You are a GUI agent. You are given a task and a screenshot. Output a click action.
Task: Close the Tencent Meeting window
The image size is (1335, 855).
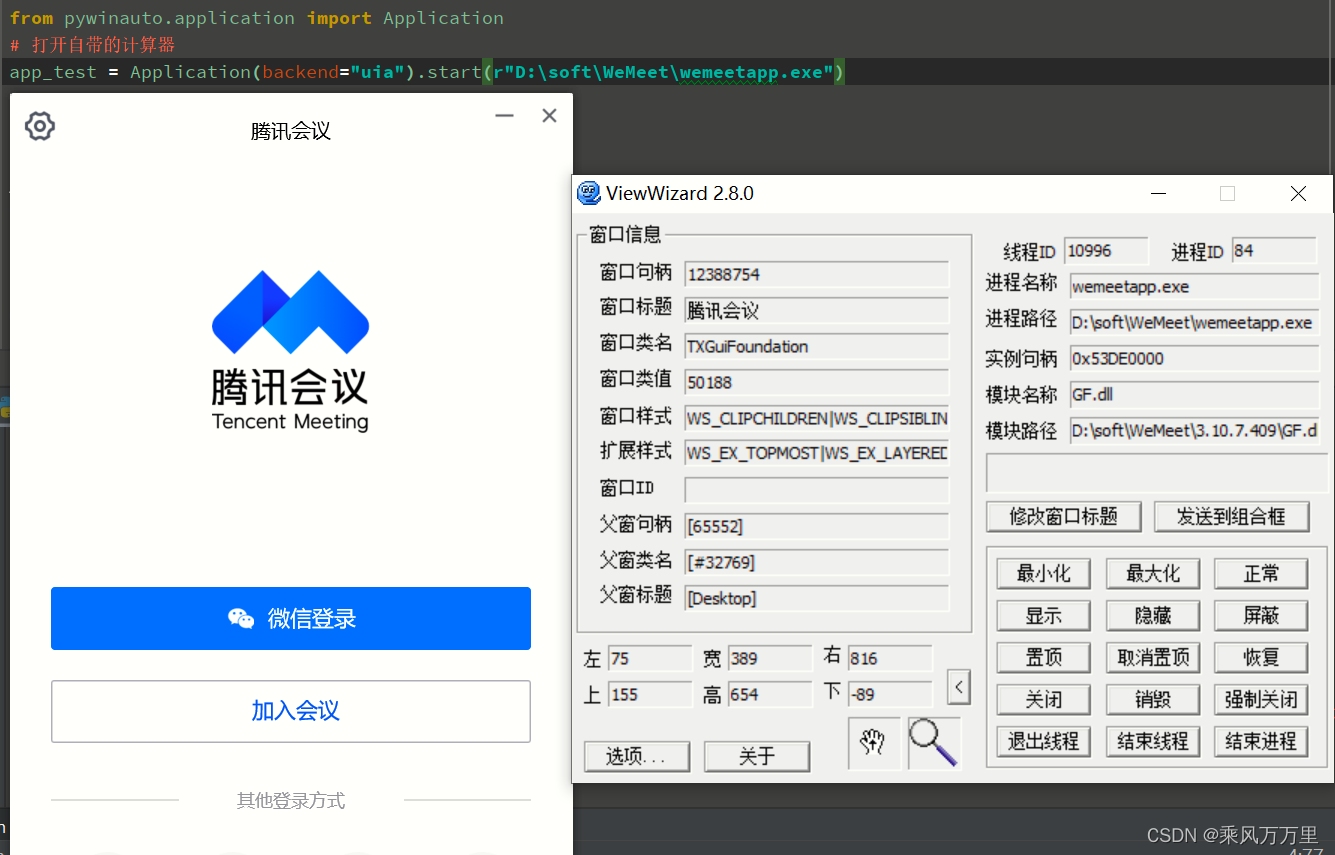(x=549, y=116)
